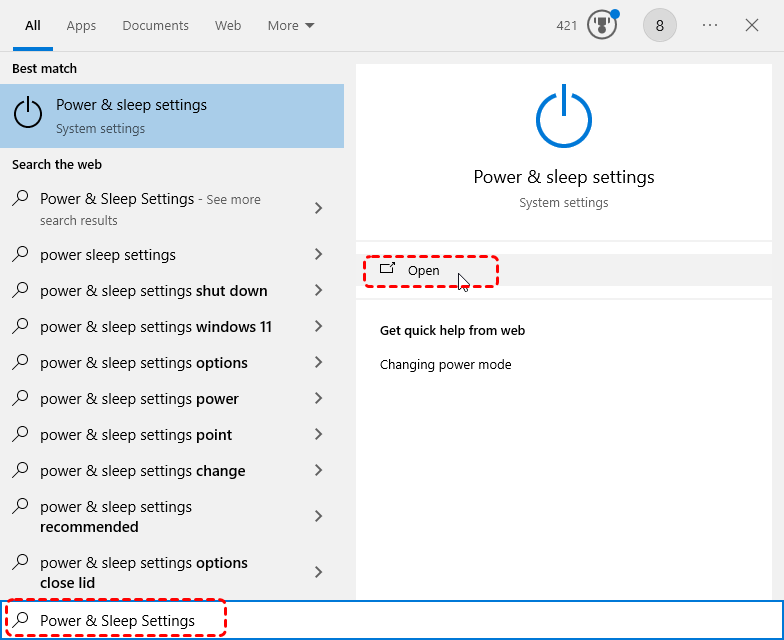
Task: Expand chevron for recommended suggestion
Action: pos(318,516)
